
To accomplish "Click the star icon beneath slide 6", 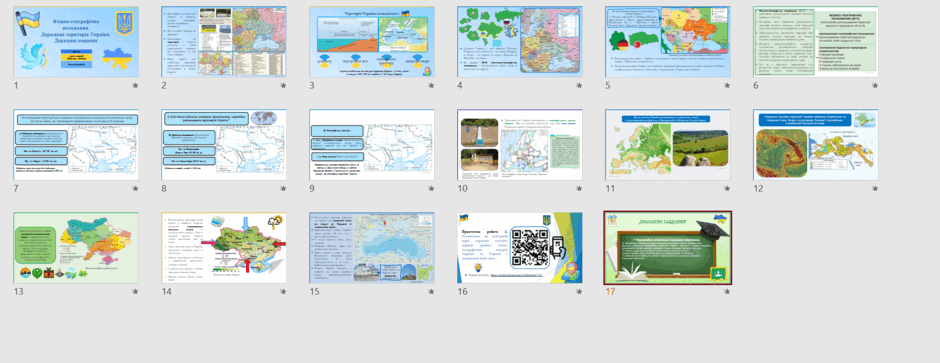I will tap(875, 86).
